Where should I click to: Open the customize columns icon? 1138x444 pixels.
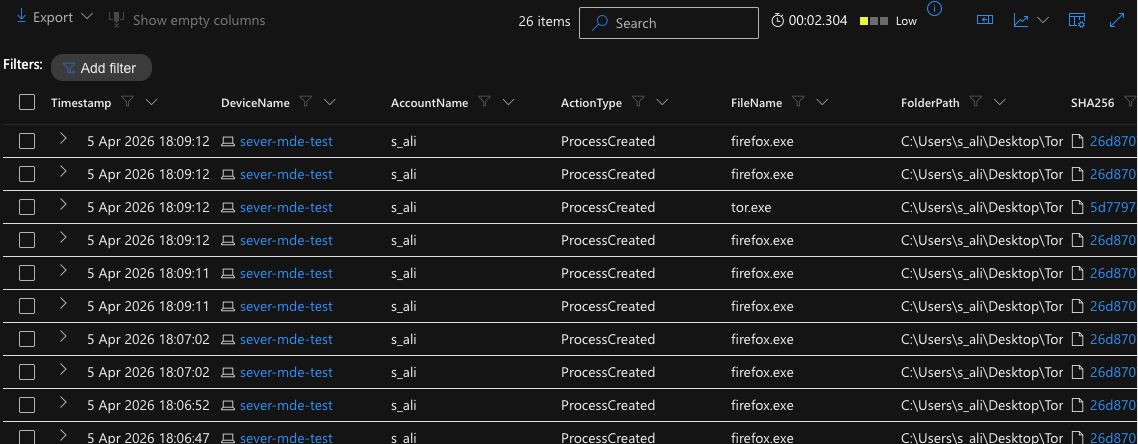[x=1077, y=20]
